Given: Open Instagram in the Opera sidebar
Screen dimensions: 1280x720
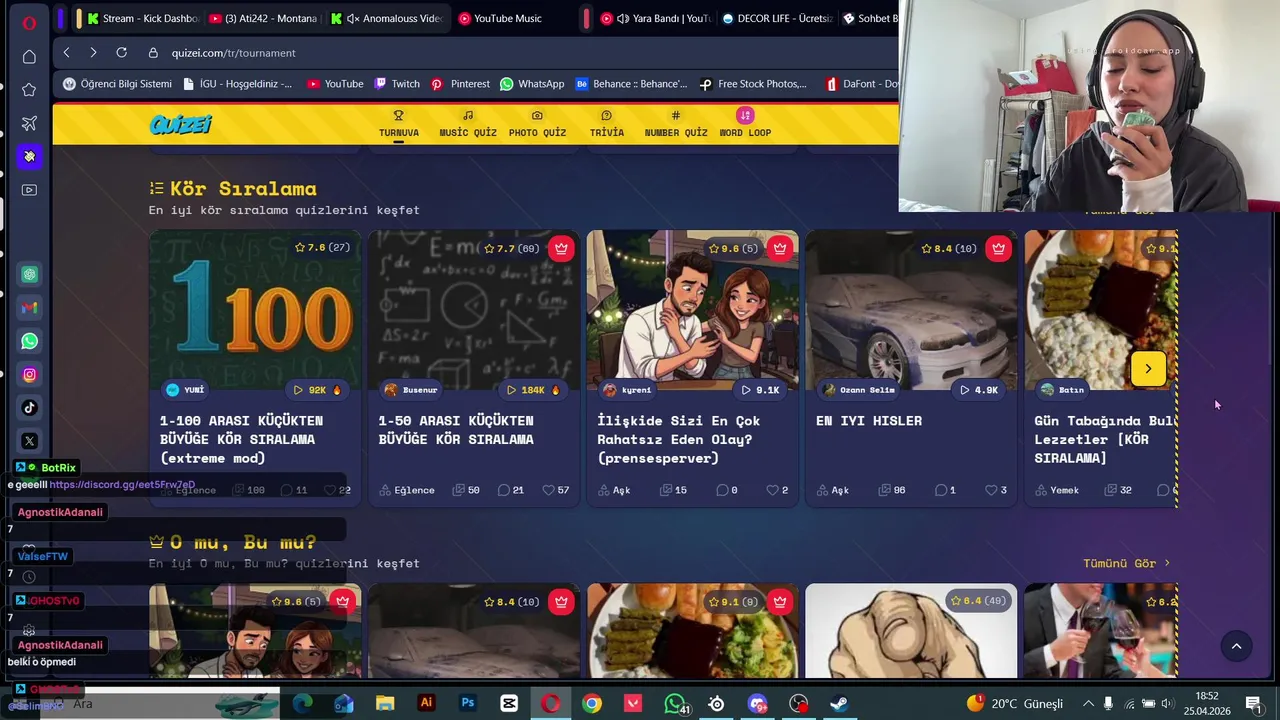Looking at the screenshot, I should 30,374.
